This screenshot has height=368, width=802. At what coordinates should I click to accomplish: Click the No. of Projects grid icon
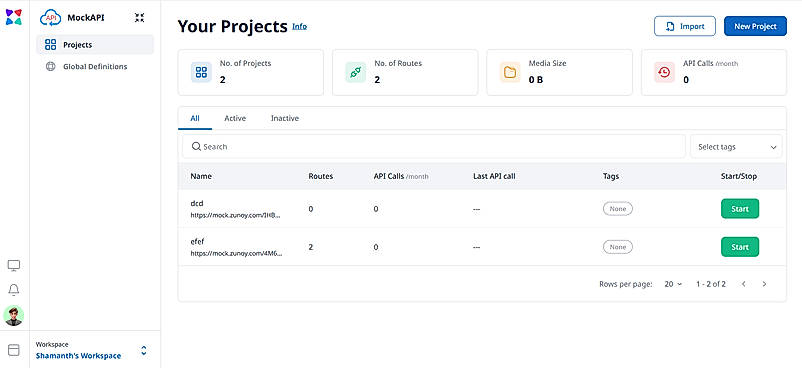point(201,73)
